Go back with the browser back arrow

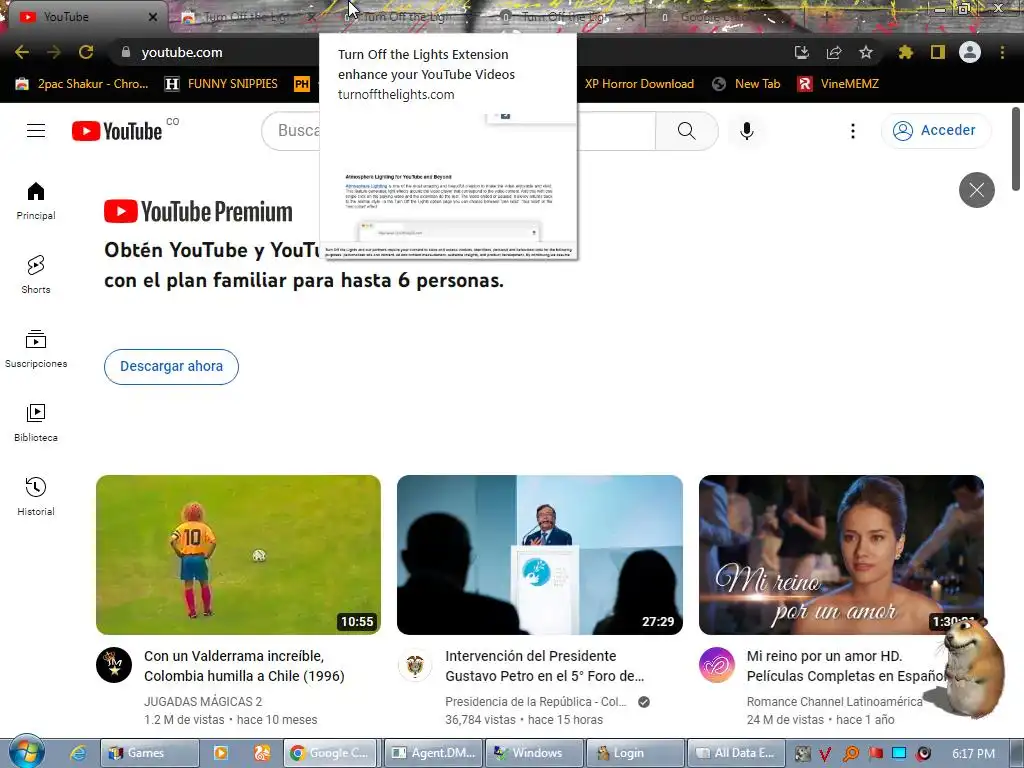pyautogui.click(x=22, y=52)
